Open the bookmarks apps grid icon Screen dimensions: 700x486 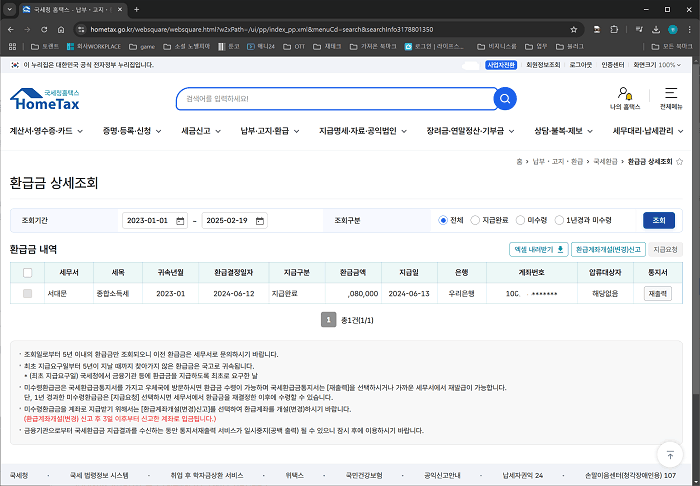12,46
